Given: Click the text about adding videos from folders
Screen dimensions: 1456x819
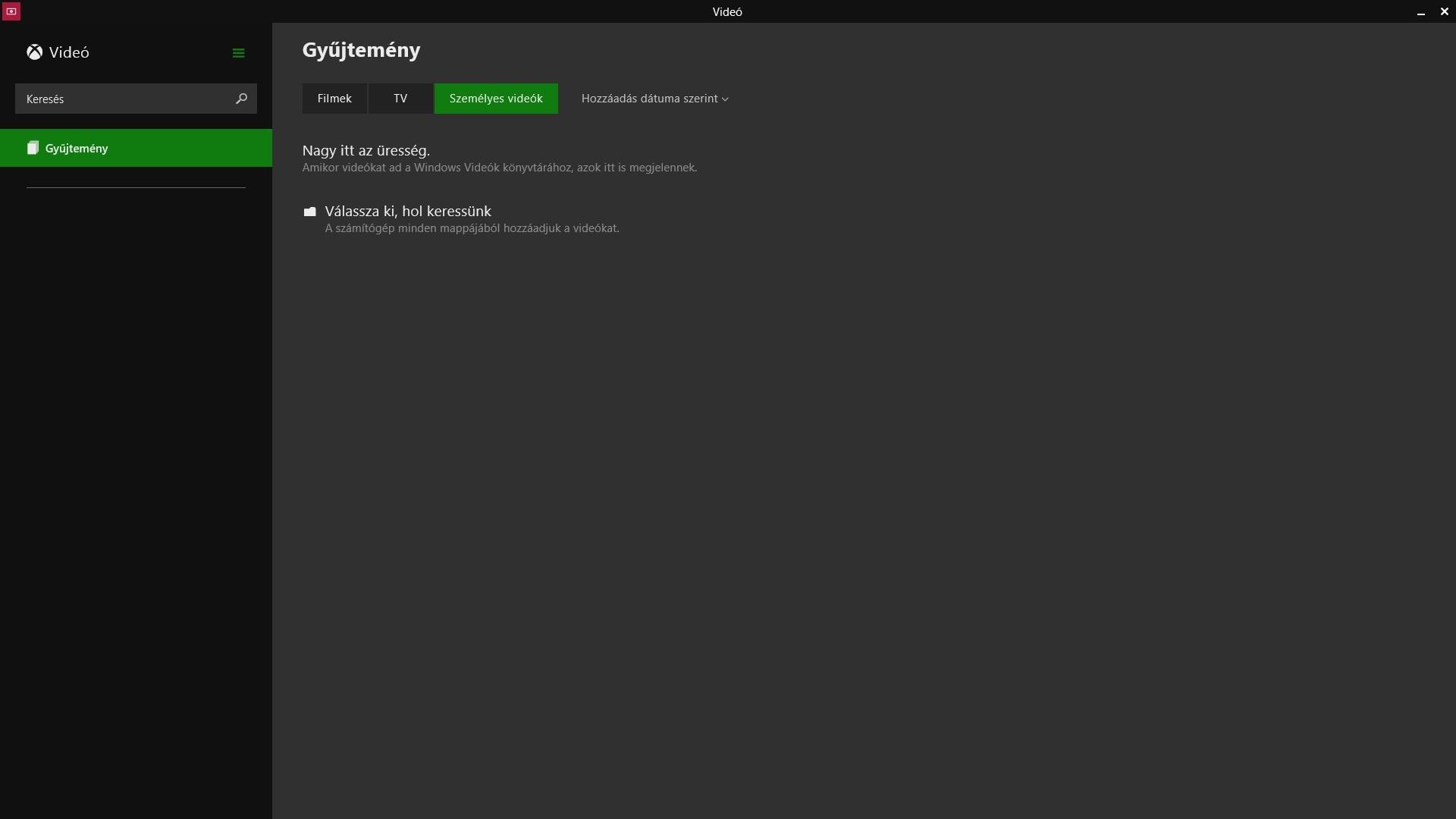Looking at the screenshot, I should pyautogui.click(x=472, y=228).
